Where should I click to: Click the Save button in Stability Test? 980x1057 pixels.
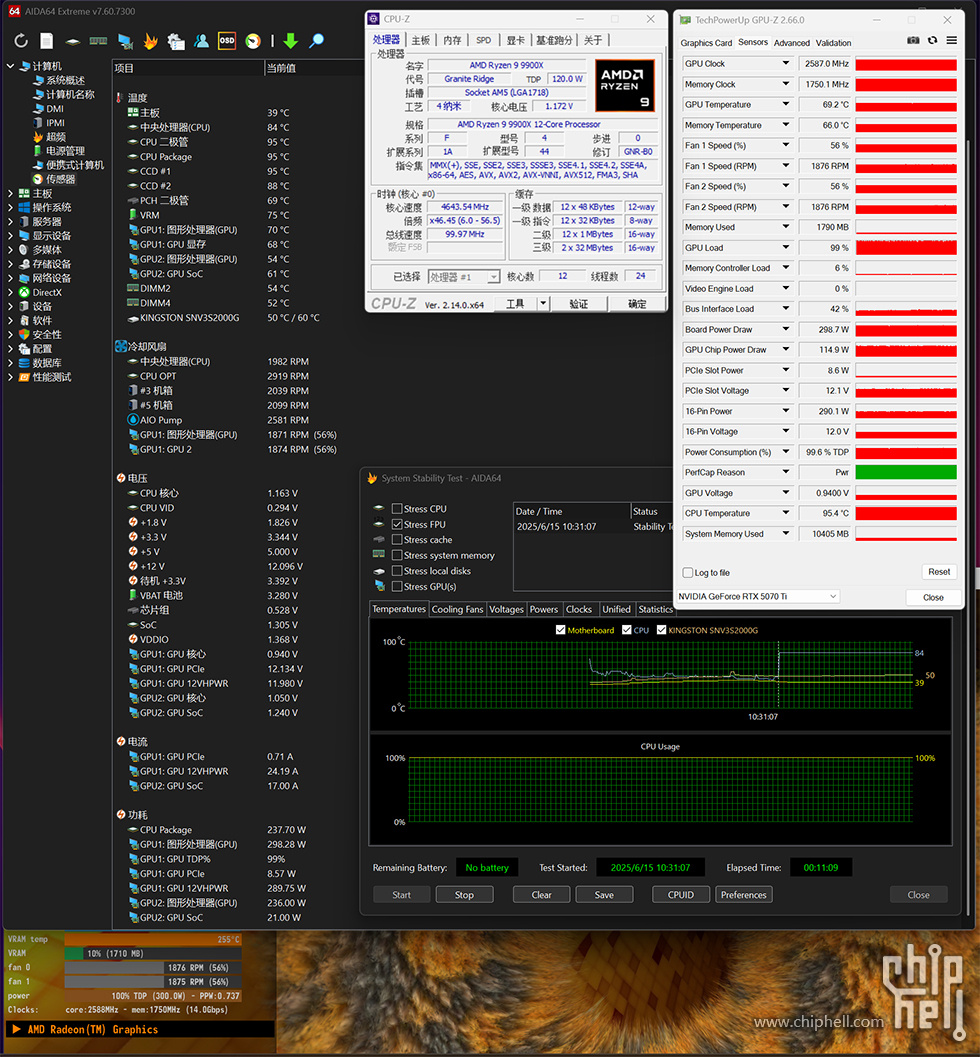coord(604,895)
